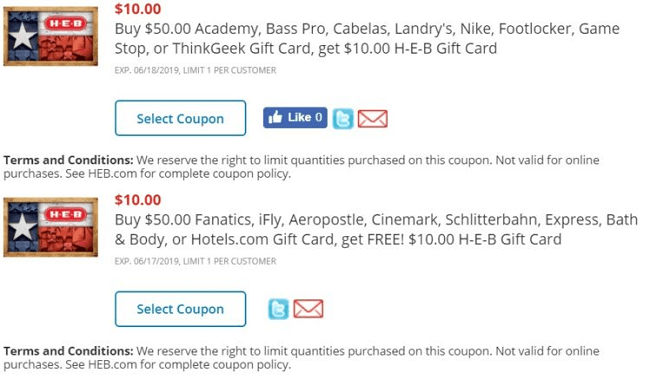The height and width of the screenshot is (379, 650).
Task: Click the Fanatics, iFly coupon description
Action: (376, 230)
